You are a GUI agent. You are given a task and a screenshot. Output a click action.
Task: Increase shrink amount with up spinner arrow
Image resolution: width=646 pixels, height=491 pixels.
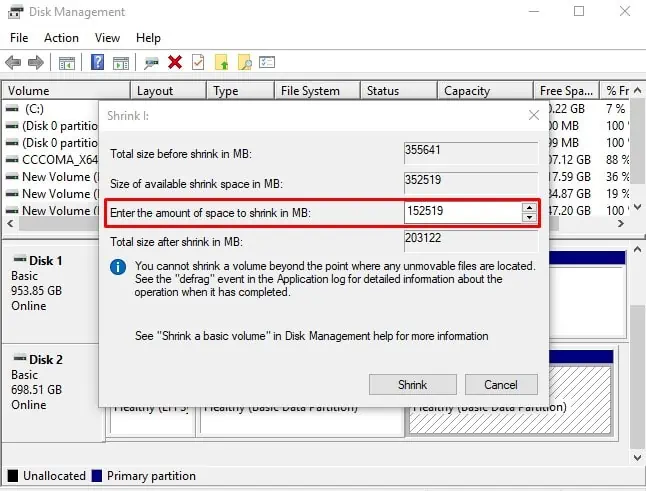pos(529,208)
